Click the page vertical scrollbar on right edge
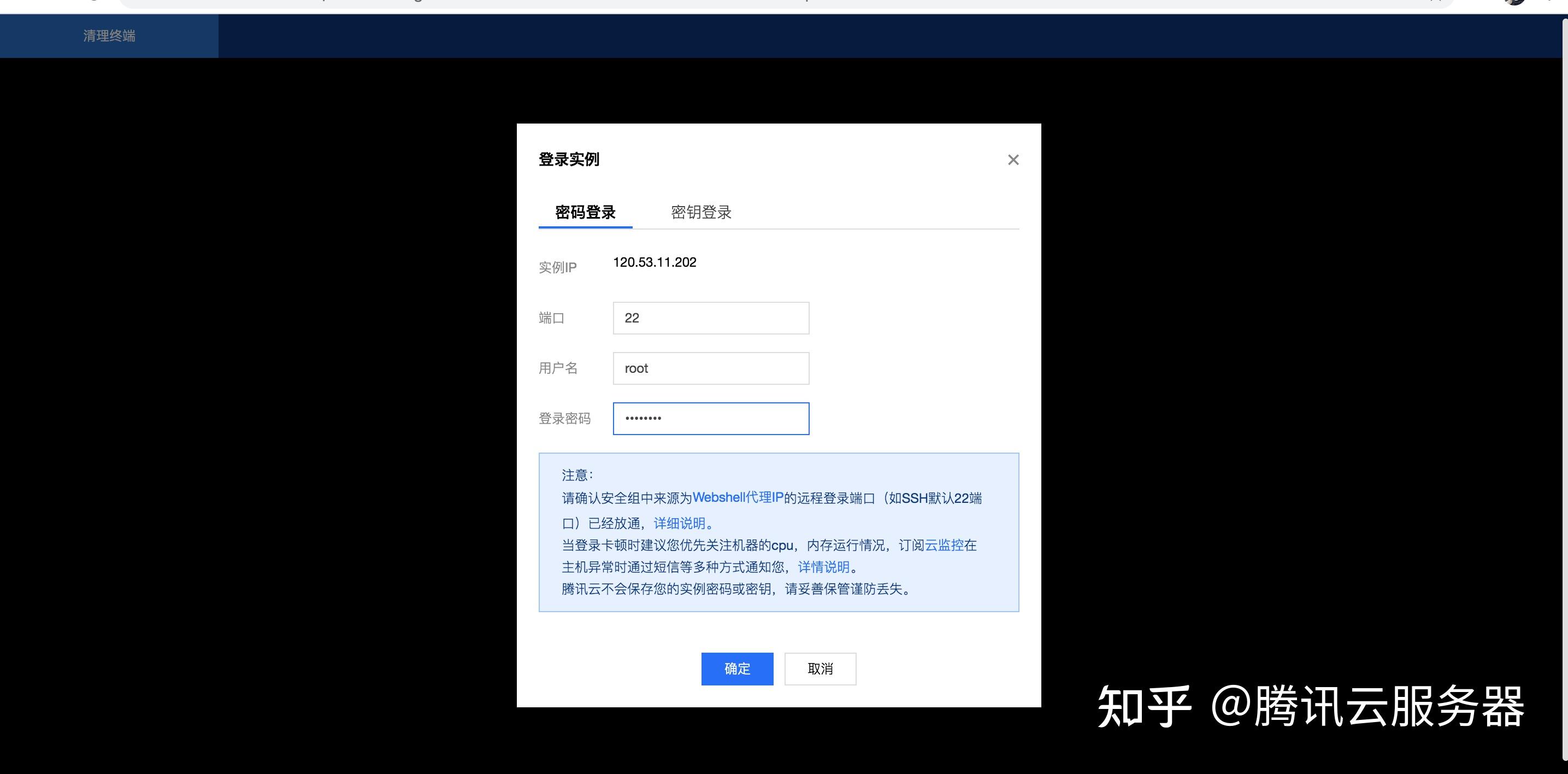 1564,390
